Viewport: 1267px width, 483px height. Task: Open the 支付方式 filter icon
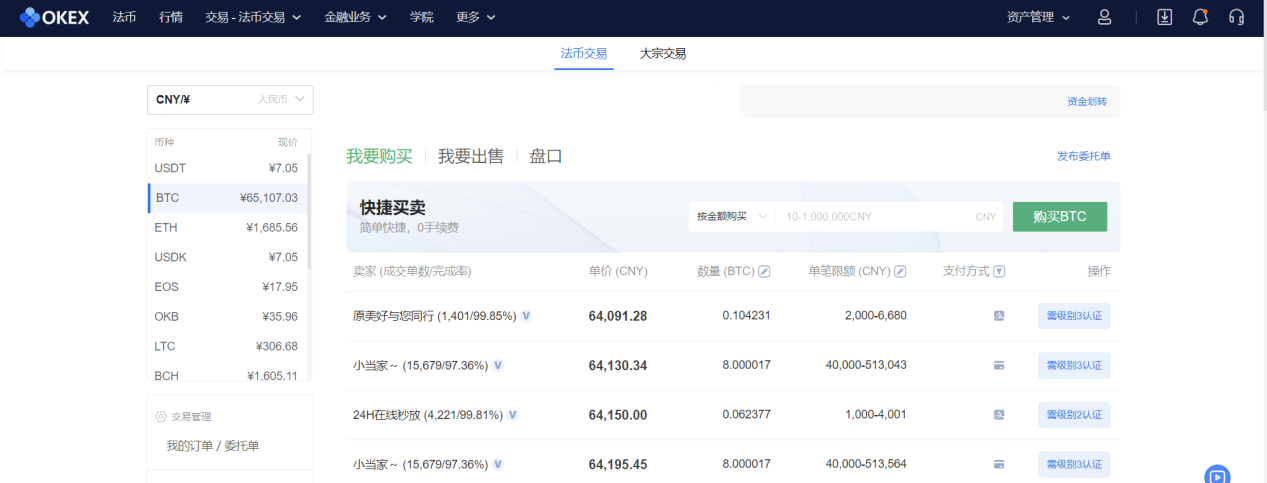pyautogui.click(x=999, y=271)
